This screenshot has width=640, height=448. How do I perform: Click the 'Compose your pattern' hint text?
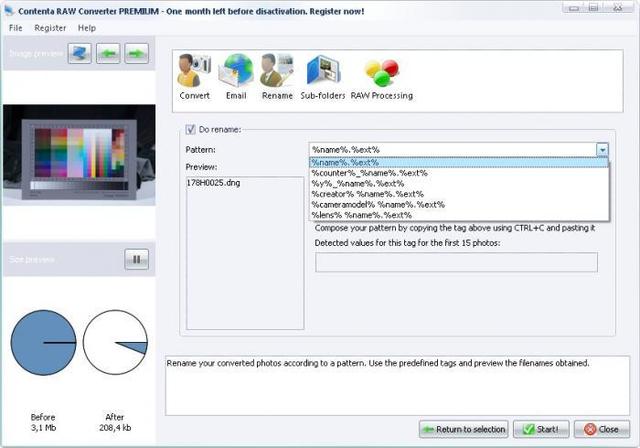pos(455,228)
